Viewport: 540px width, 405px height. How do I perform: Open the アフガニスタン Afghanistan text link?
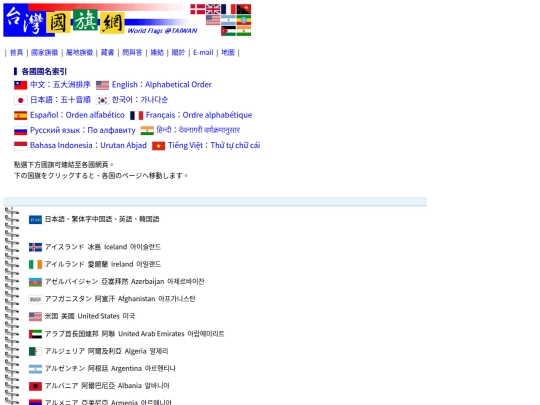point(120,299)
